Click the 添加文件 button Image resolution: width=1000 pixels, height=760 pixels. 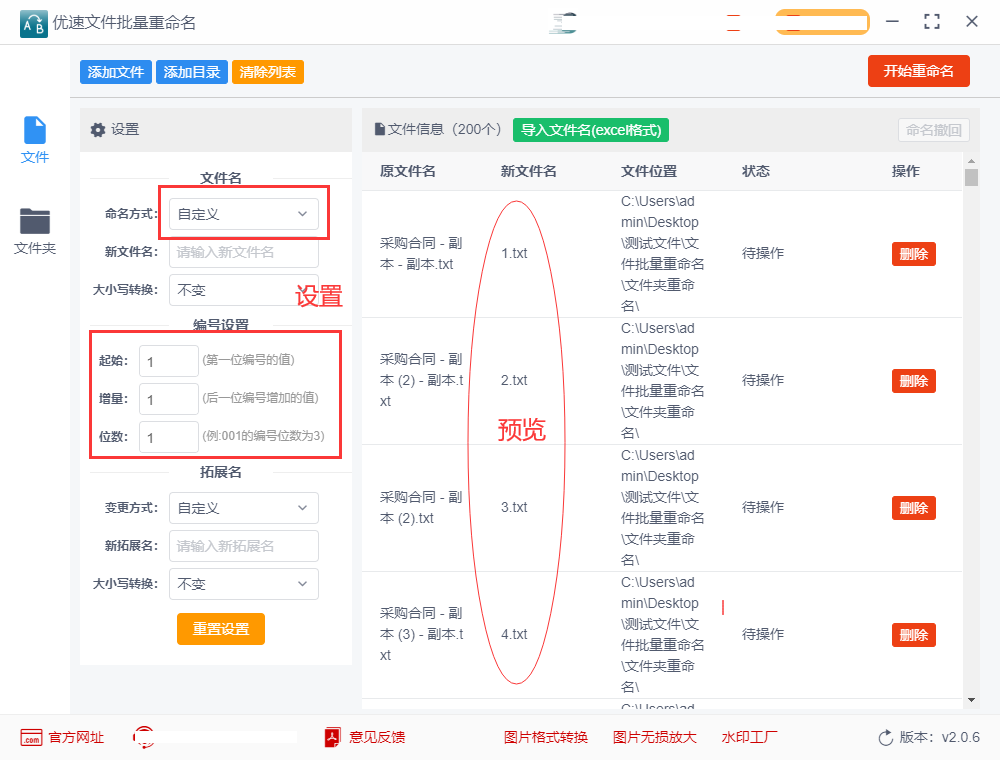[x=113, y=71]
